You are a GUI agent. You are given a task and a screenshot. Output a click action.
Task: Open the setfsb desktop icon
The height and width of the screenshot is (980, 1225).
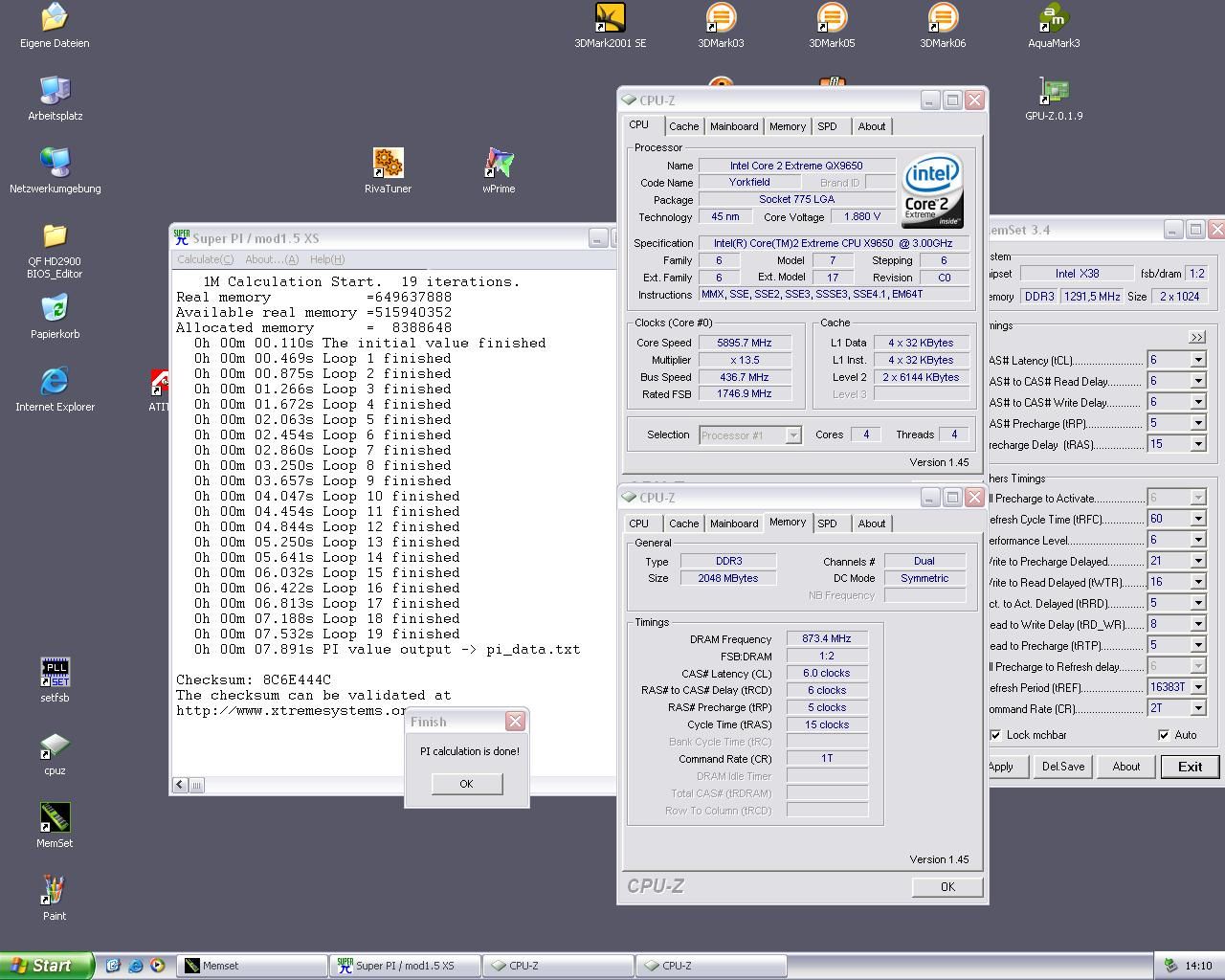(x=55, y=680)
